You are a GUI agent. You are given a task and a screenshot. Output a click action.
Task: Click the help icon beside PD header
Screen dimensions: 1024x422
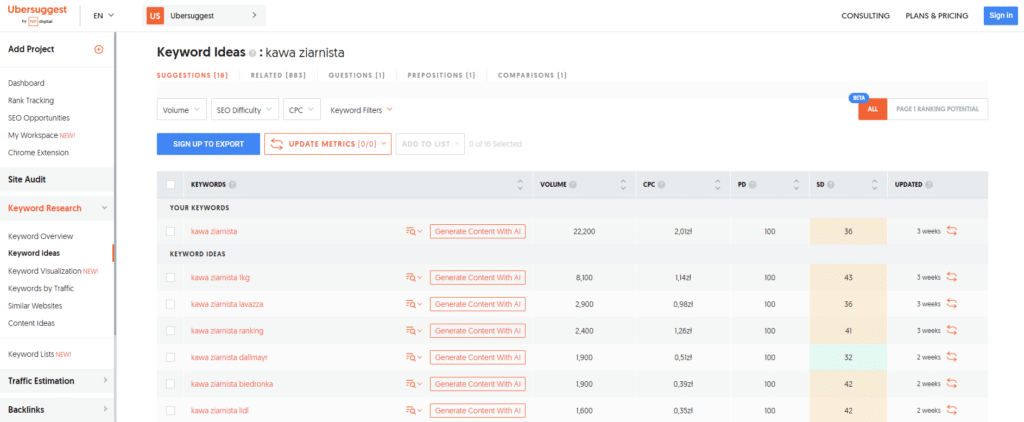pyautogui.click(x=753, y=185)
